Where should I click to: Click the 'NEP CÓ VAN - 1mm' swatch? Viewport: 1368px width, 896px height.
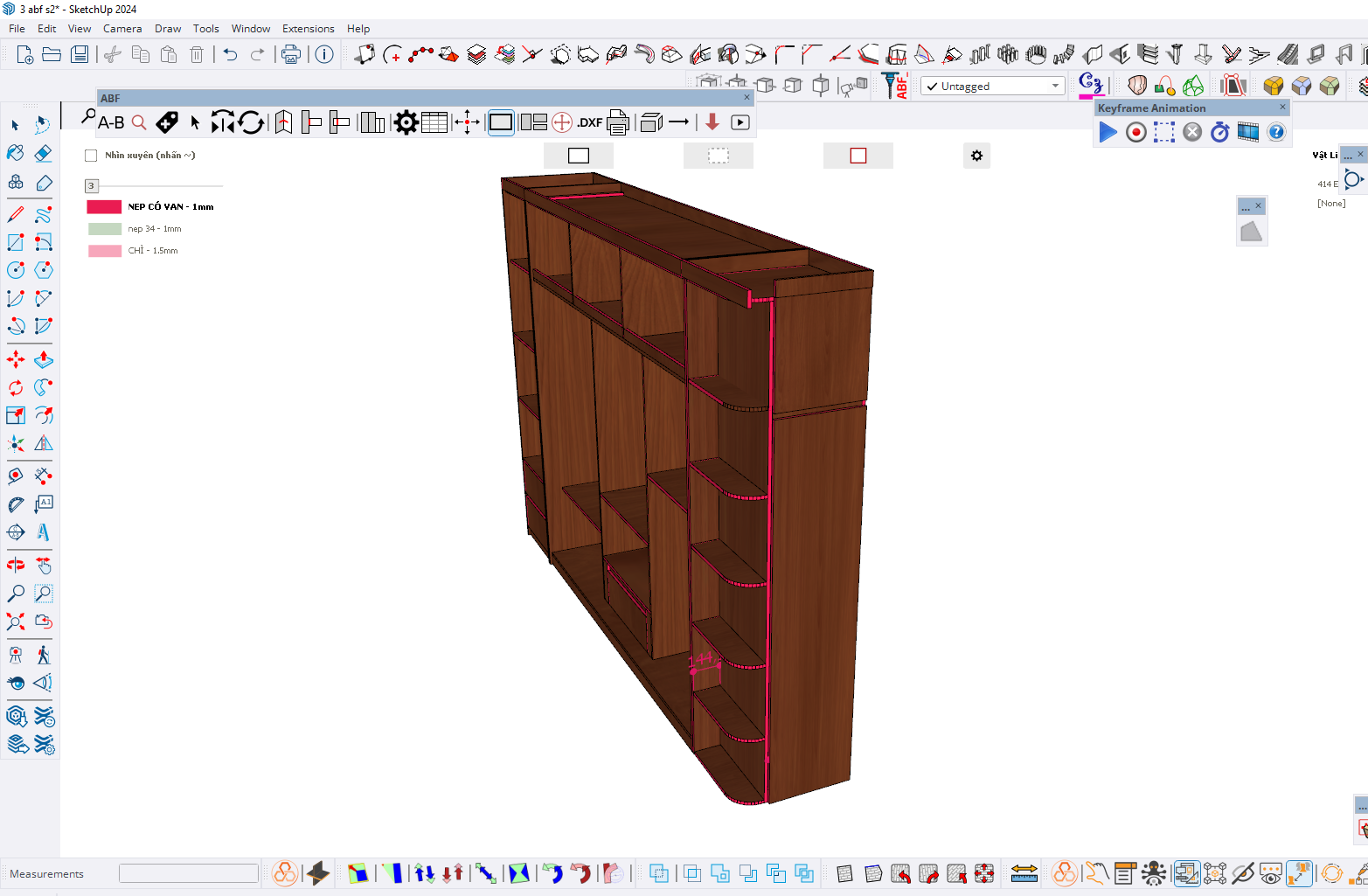tap(104, 207)
